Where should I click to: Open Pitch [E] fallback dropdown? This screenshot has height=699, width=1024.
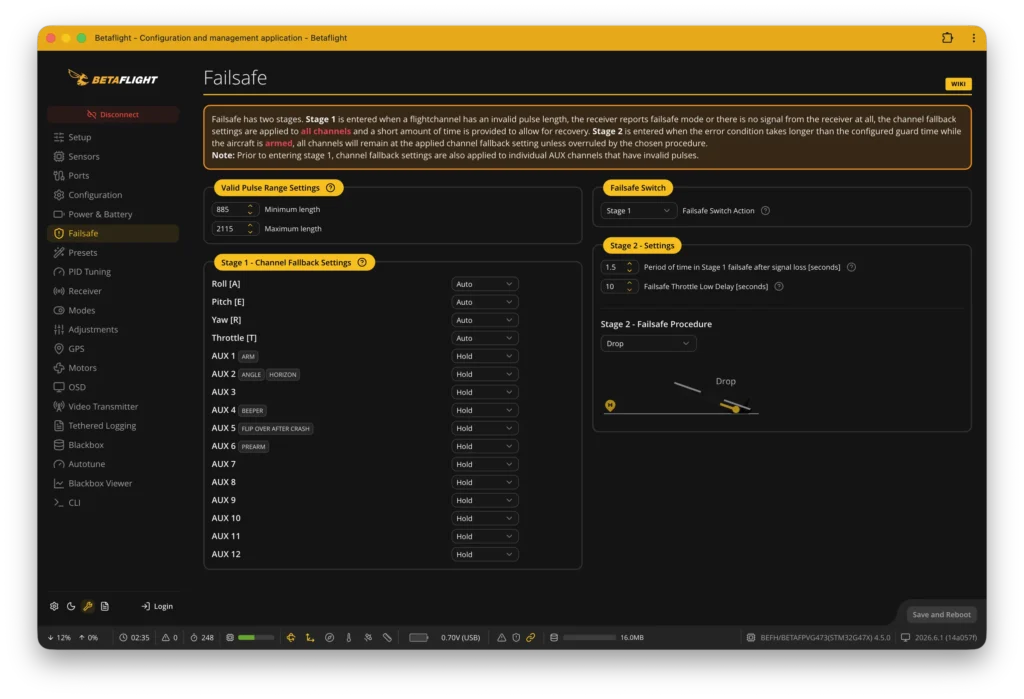485,302
